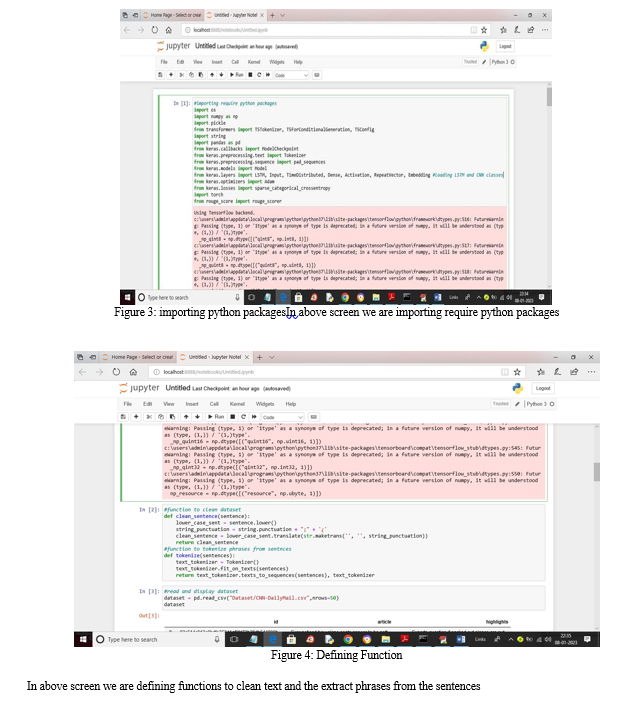This screenshot has width=626, height=701.
Task: Click reload button in upper browser window
Action: coord(154,30)
